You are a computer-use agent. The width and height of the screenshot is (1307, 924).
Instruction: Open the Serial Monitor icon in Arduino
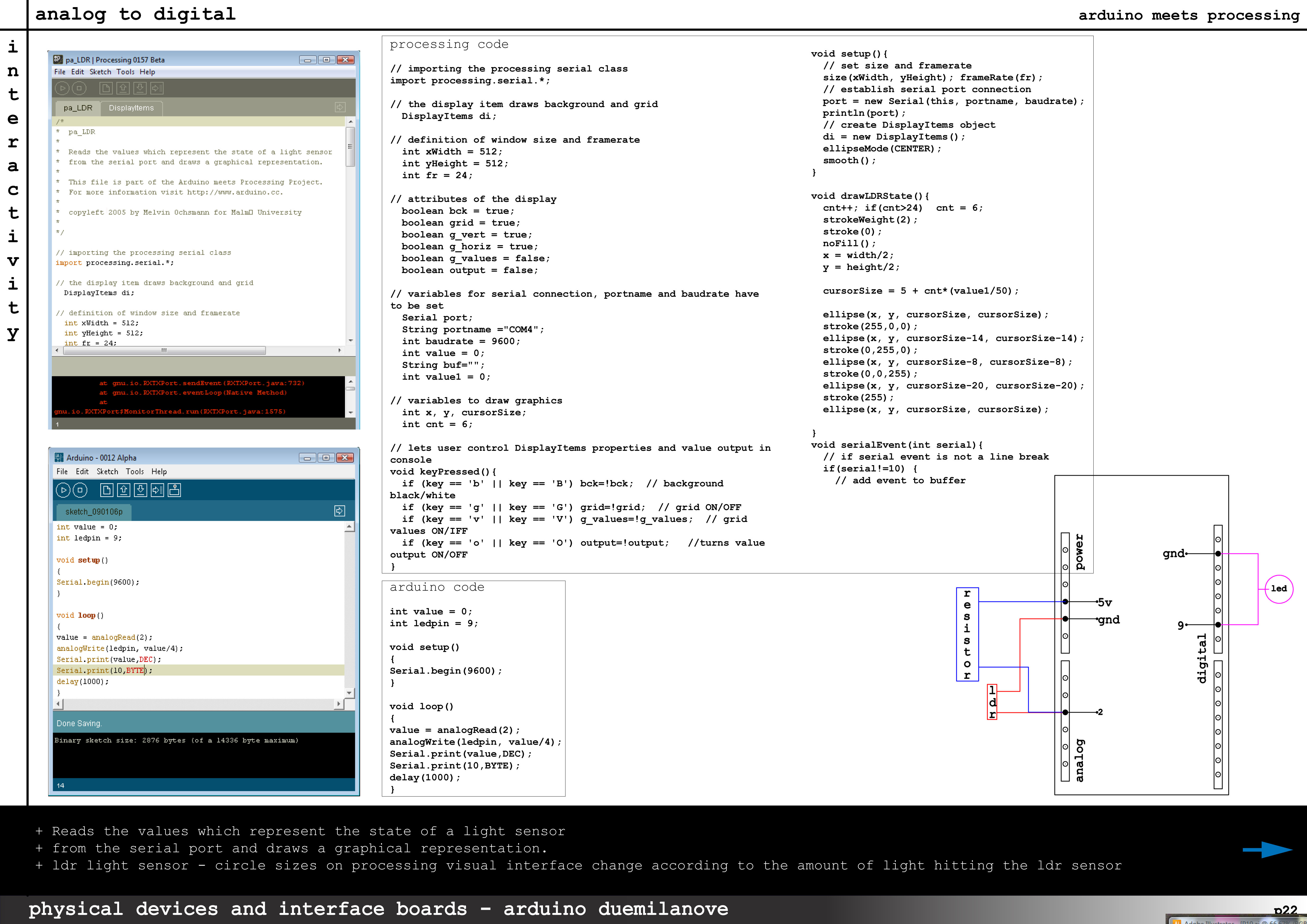(x=175, y=490)
